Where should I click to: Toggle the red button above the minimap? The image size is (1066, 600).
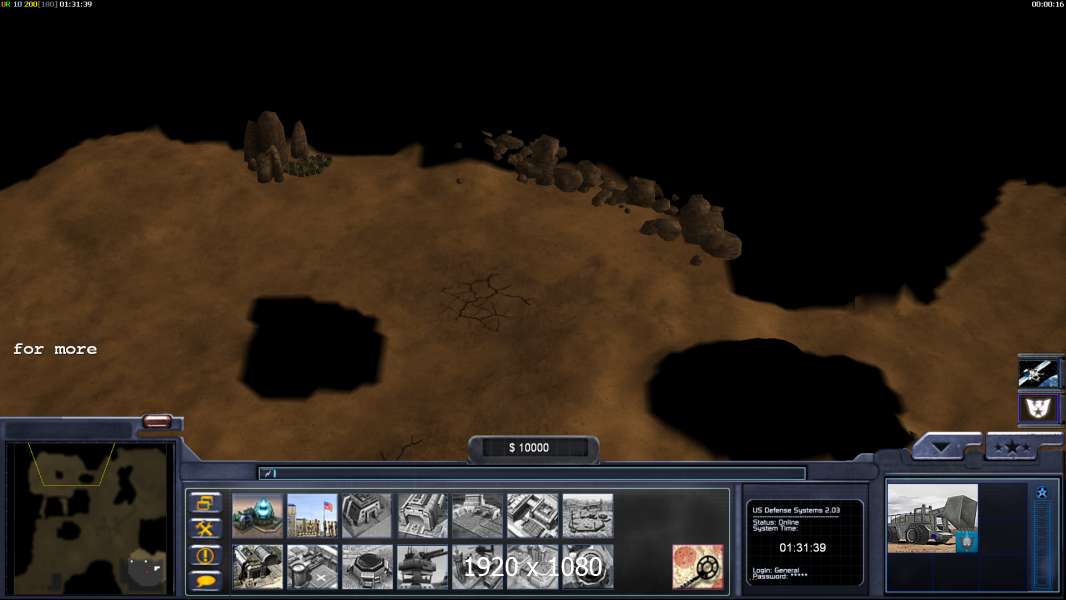pyautogui.click(x=157, y=421)
